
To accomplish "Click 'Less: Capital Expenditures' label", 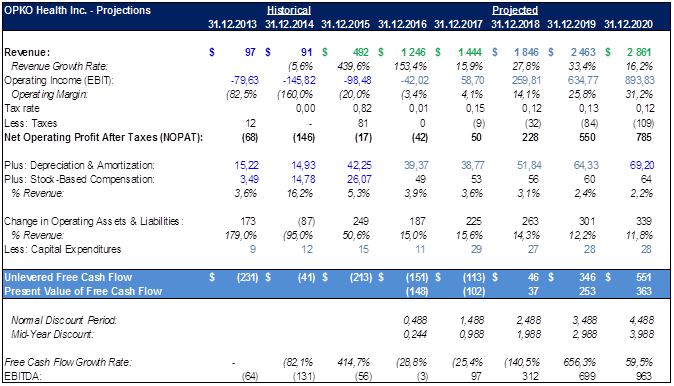I will (63, 249).
